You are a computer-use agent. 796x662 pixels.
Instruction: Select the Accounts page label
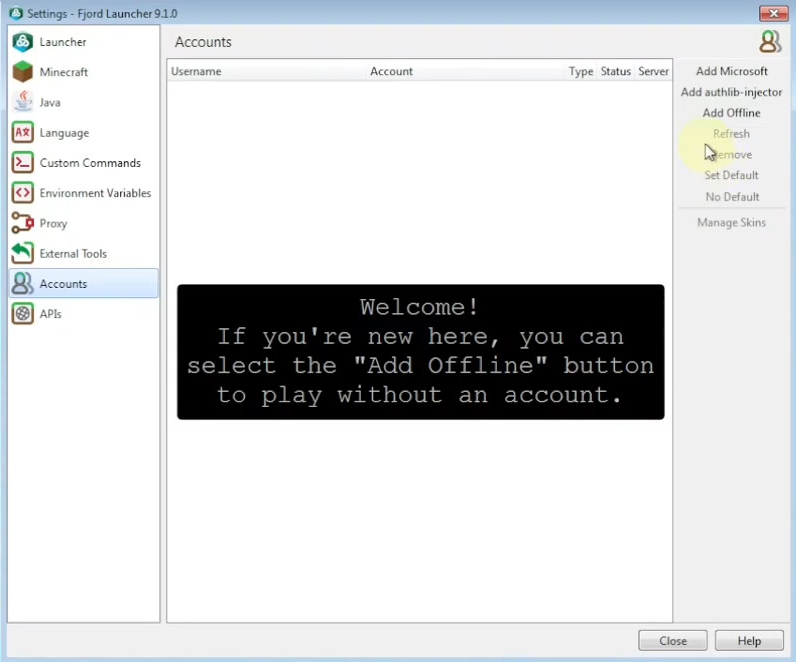63,284
